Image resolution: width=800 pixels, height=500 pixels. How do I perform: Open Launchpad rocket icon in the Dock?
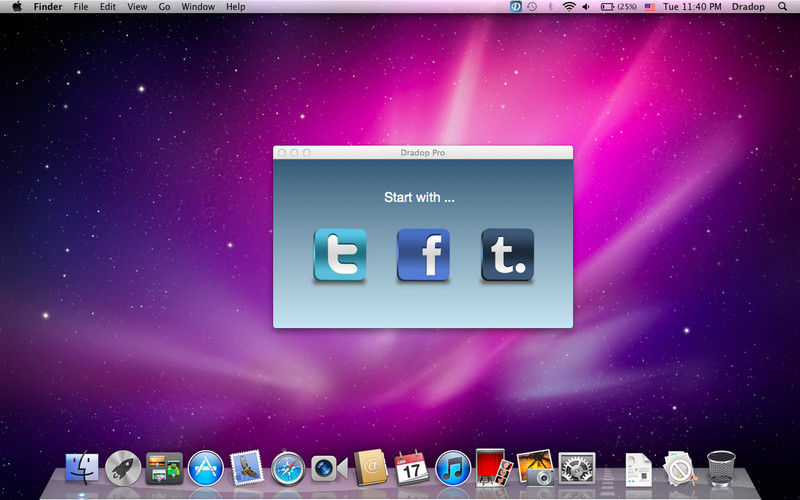click(123, 467)
